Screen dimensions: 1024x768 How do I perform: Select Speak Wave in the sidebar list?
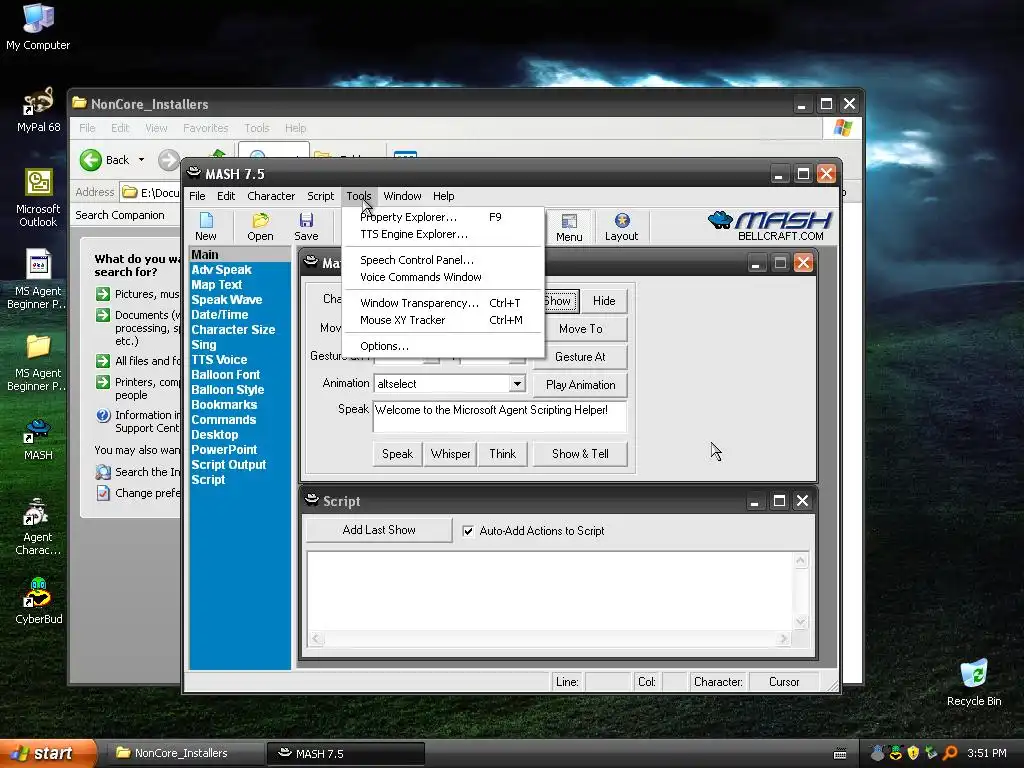pyautogui.click(x=227, y=300)
